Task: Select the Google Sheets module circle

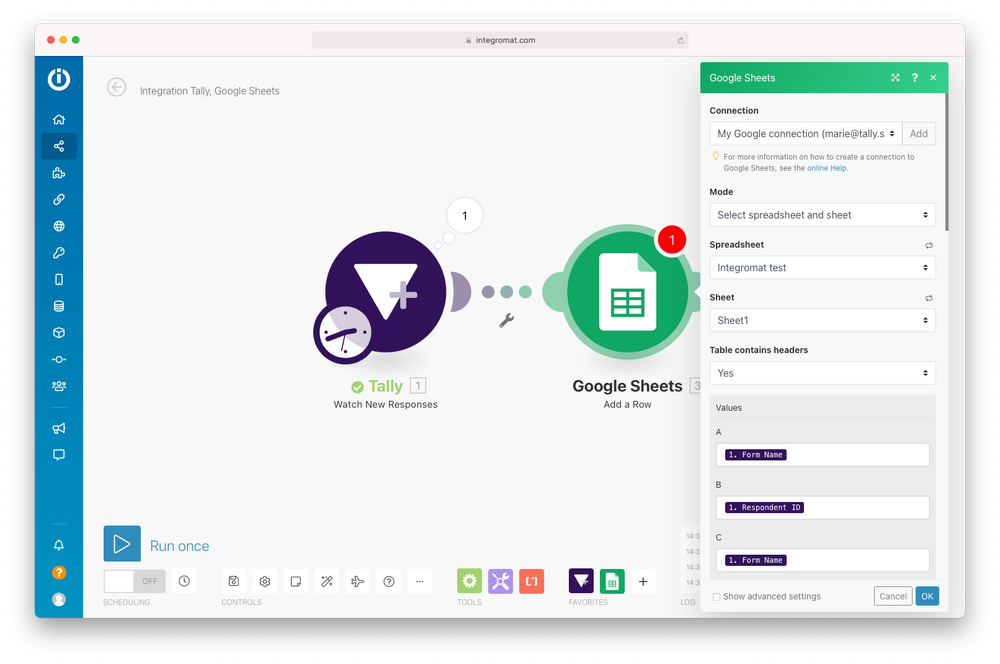Action: (x=628, y=291)
